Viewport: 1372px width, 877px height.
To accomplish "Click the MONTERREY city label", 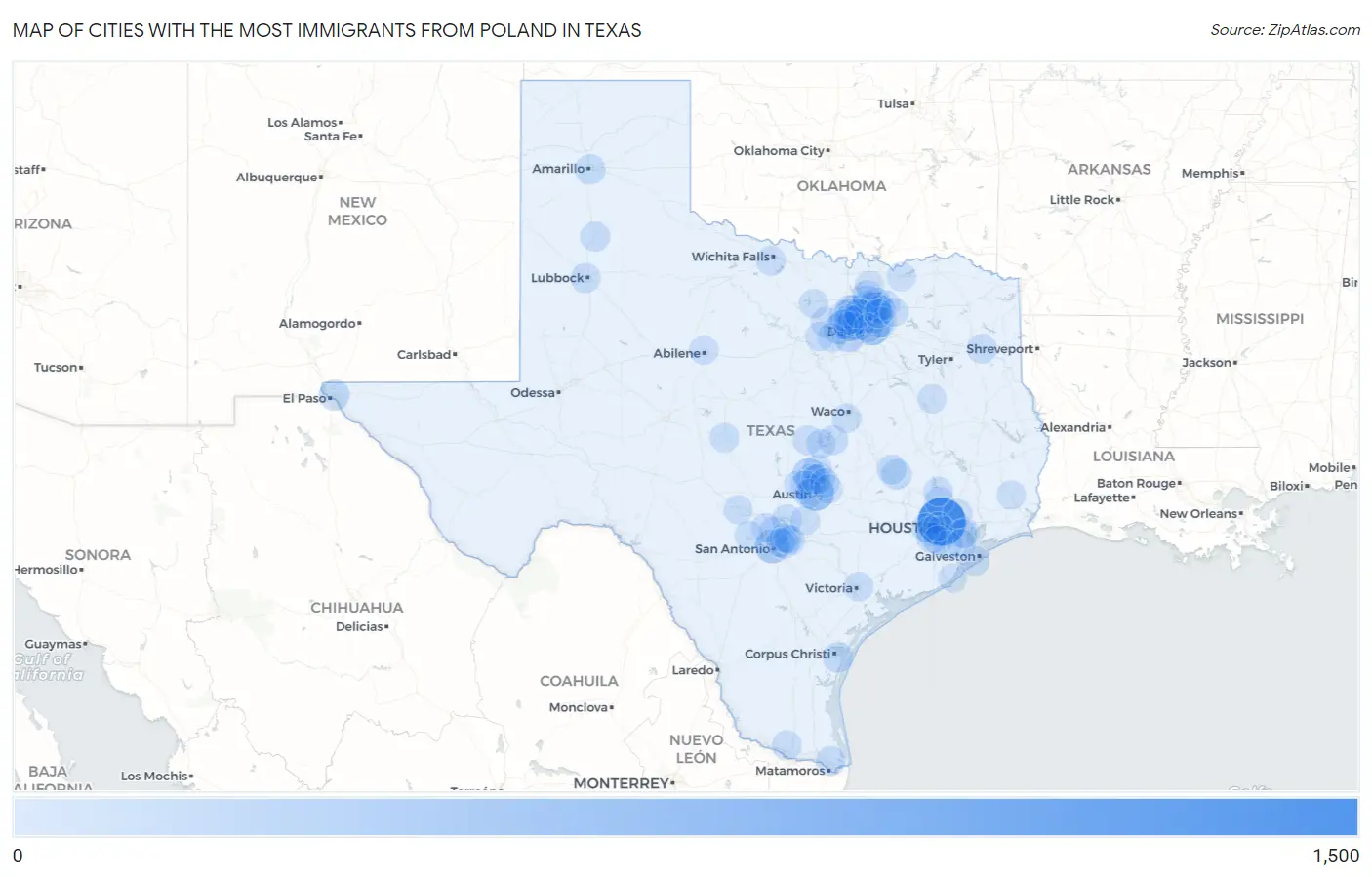I will (x=622, y=783).
